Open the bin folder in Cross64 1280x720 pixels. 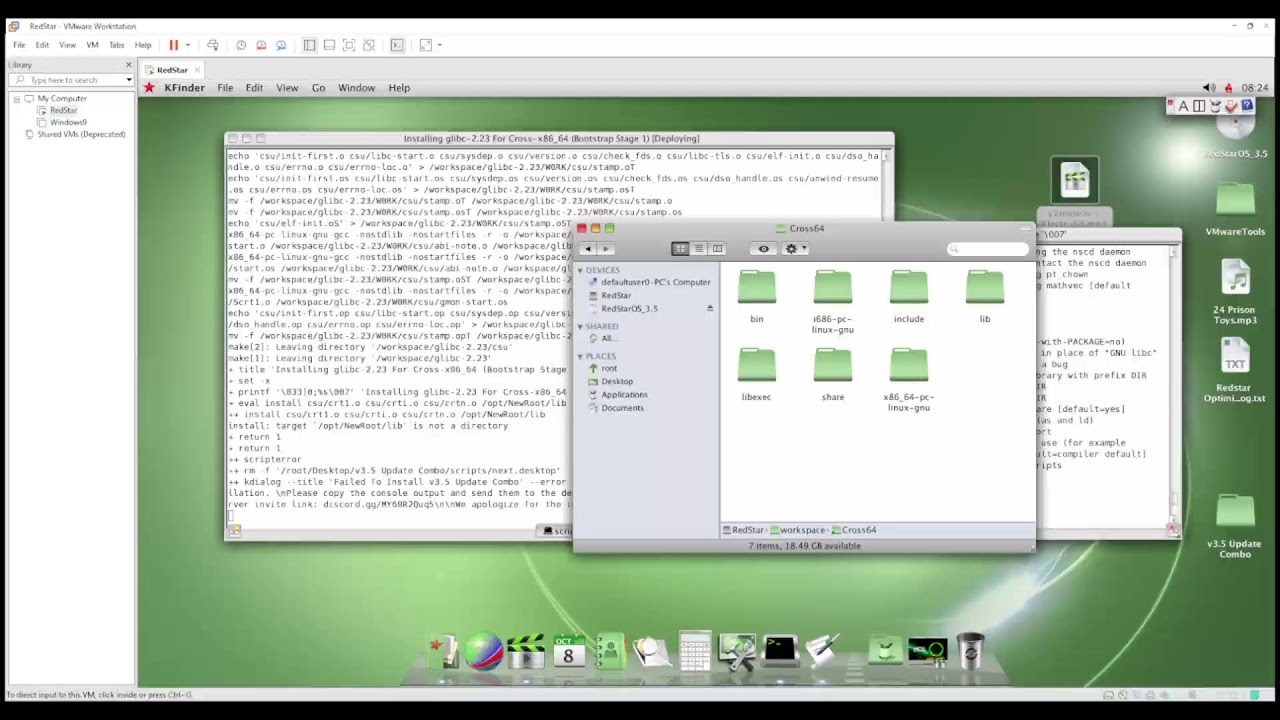[x=757, y=288]
